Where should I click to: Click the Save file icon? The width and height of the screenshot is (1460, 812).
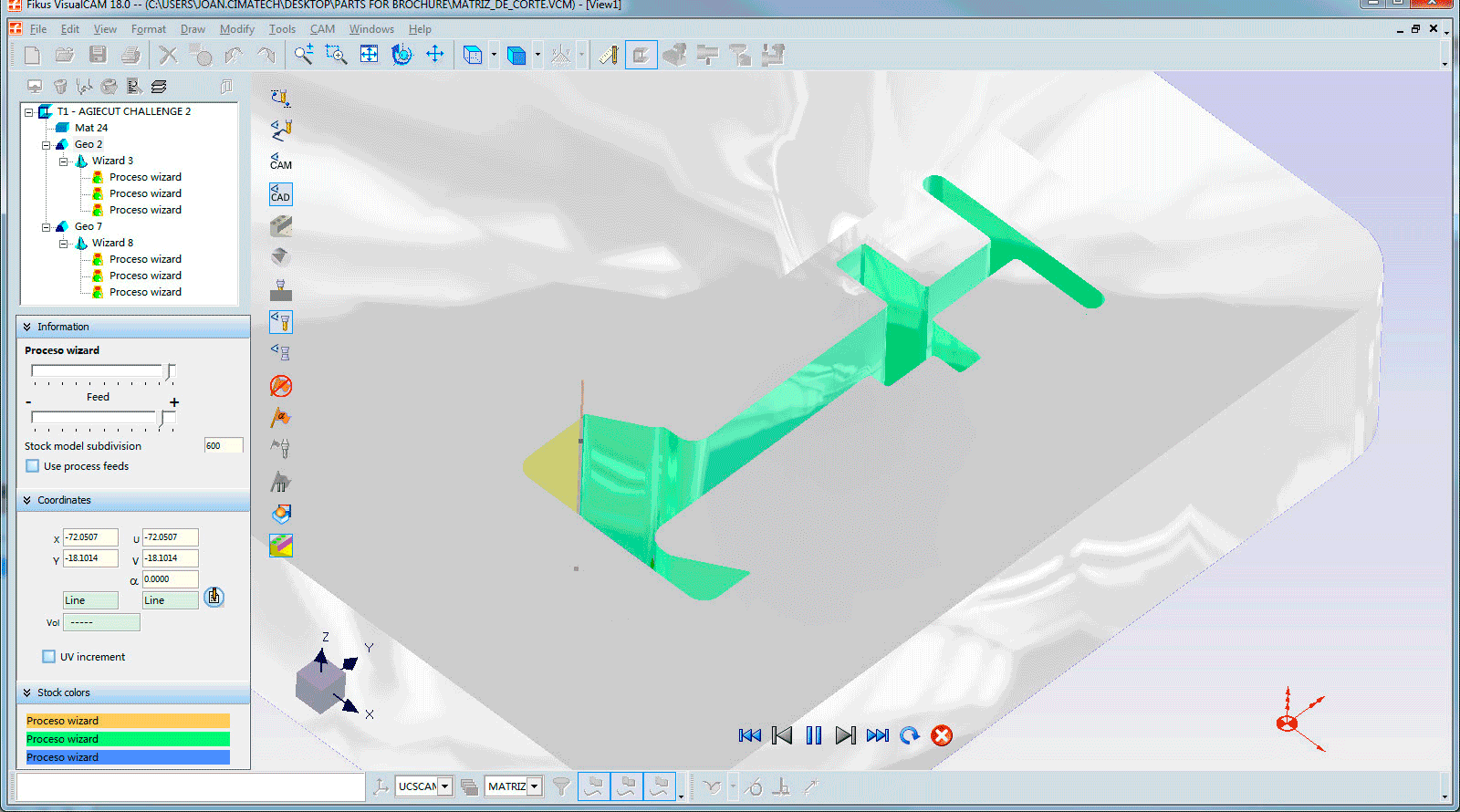click(x=98, y=55)
